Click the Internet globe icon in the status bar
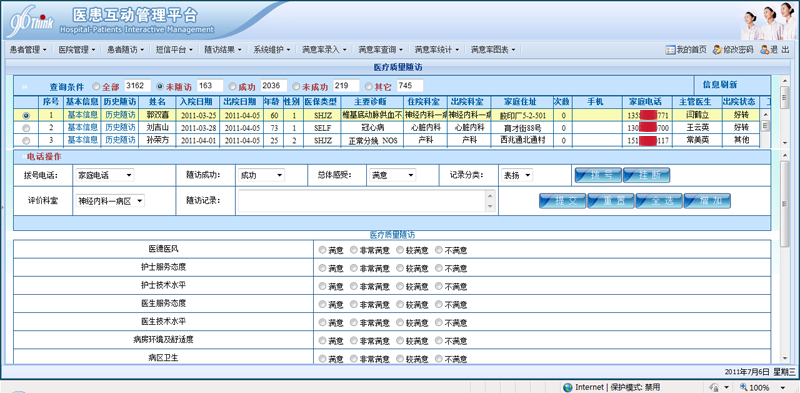800x393 pixels. point(567,387)
